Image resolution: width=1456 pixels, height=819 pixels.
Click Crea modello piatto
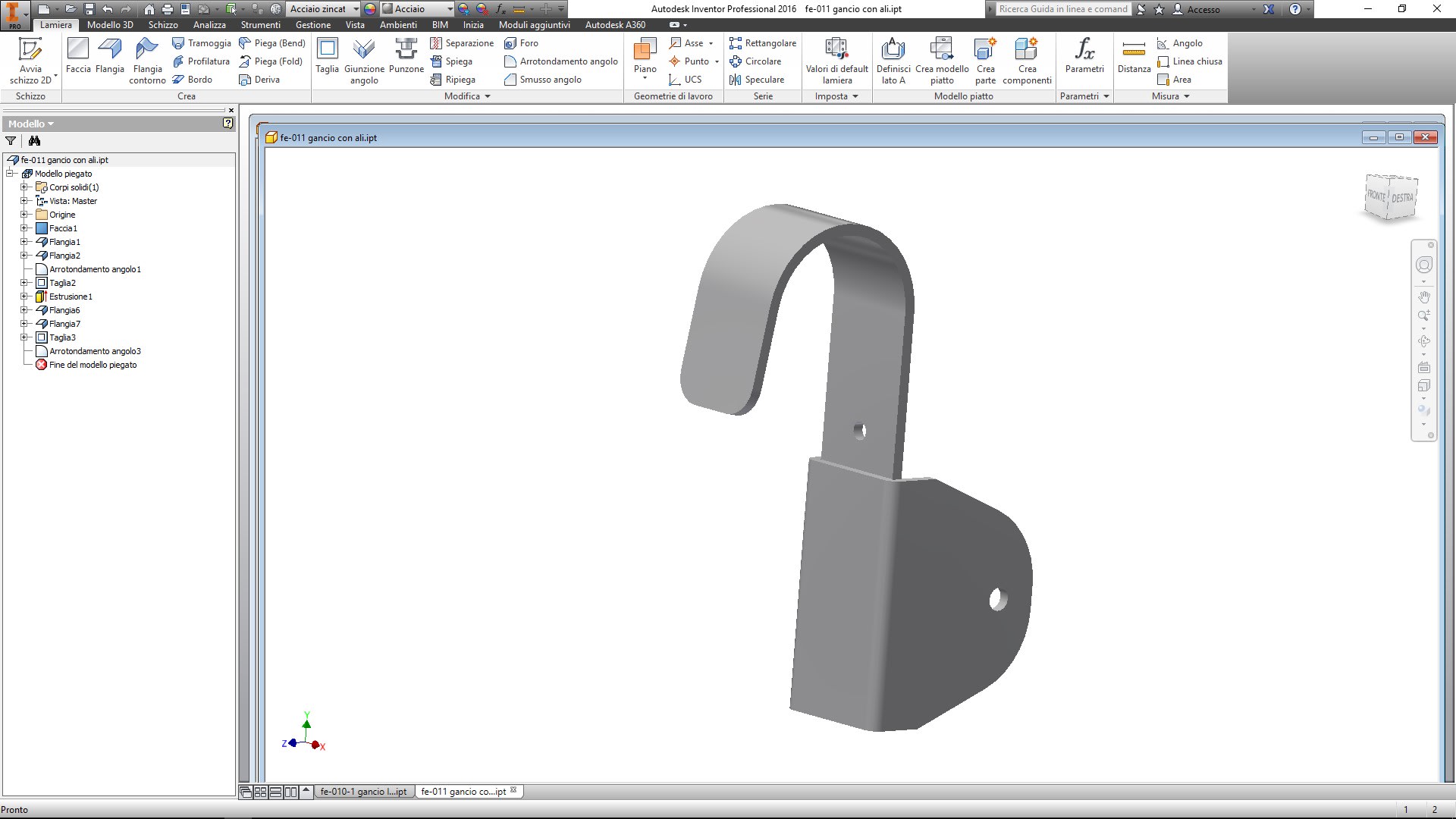942,59
